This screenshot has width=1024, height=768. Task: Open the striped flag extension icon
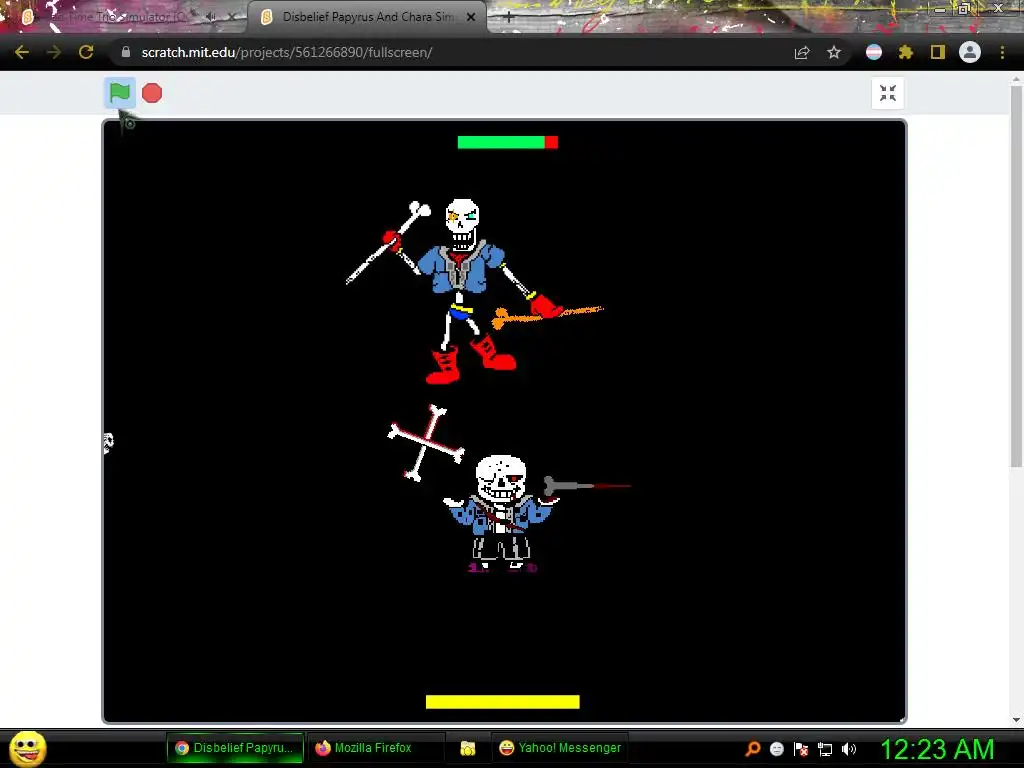pos(874,53)
